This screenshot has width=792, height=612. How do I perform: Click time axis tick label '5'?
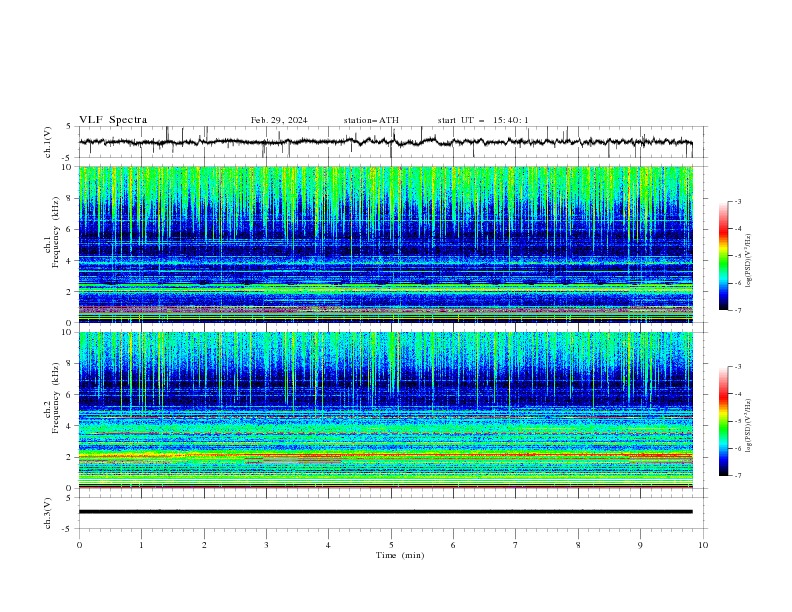(391, 545)
